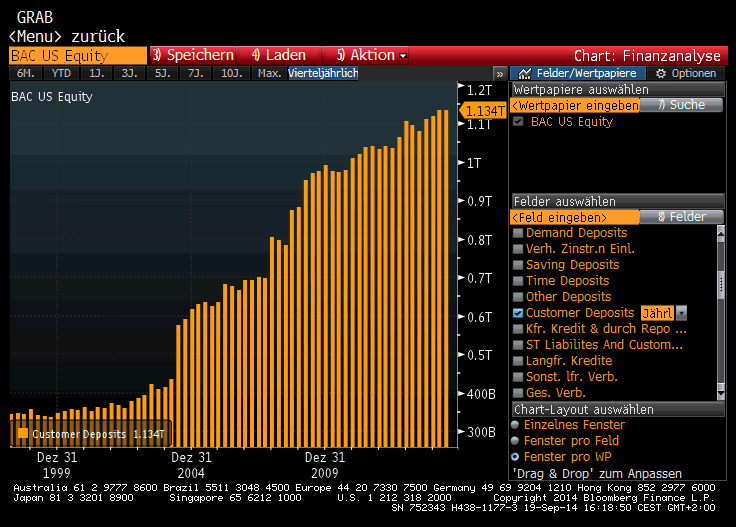Click the 'Drag & Drop' zum Anpassen text
Viewport: 736px width, 527px height.
coord(597,474)
